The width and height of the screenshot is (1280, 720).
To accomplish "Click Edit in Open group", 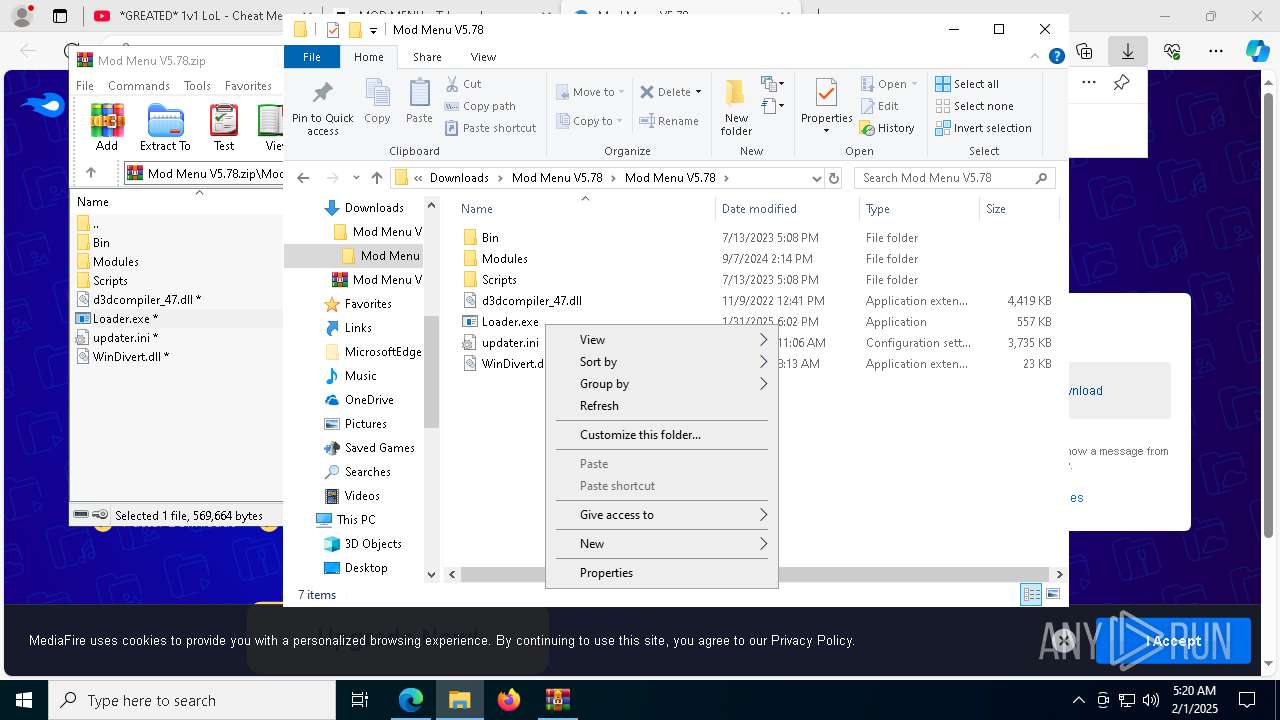I will pyautogui.click(x=879, y=106).
